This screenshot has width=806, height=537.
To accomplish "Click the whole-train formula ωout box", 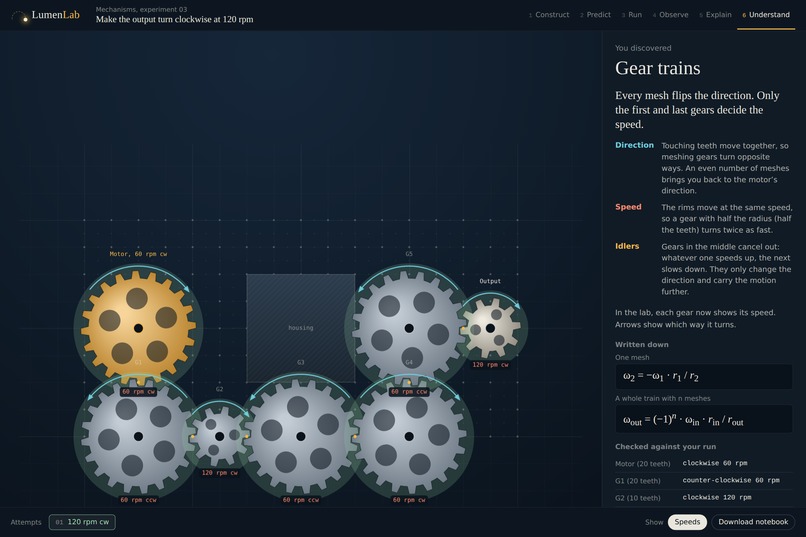I will 703,419.
